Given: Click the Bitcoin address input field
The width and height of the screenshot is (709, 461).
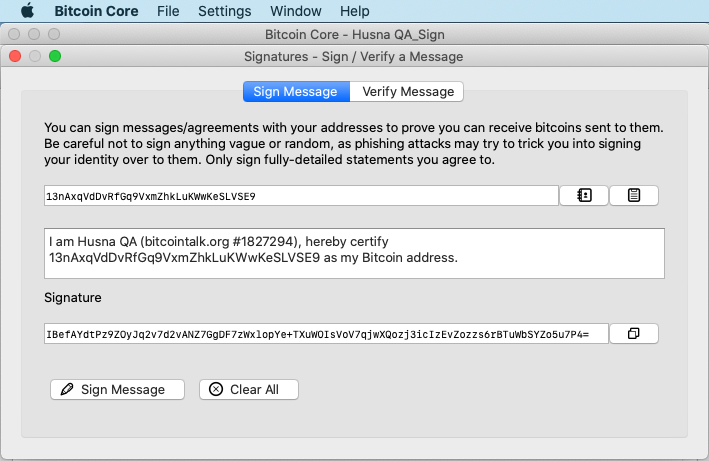Looking at the screenshot, I should pos(301,196).
